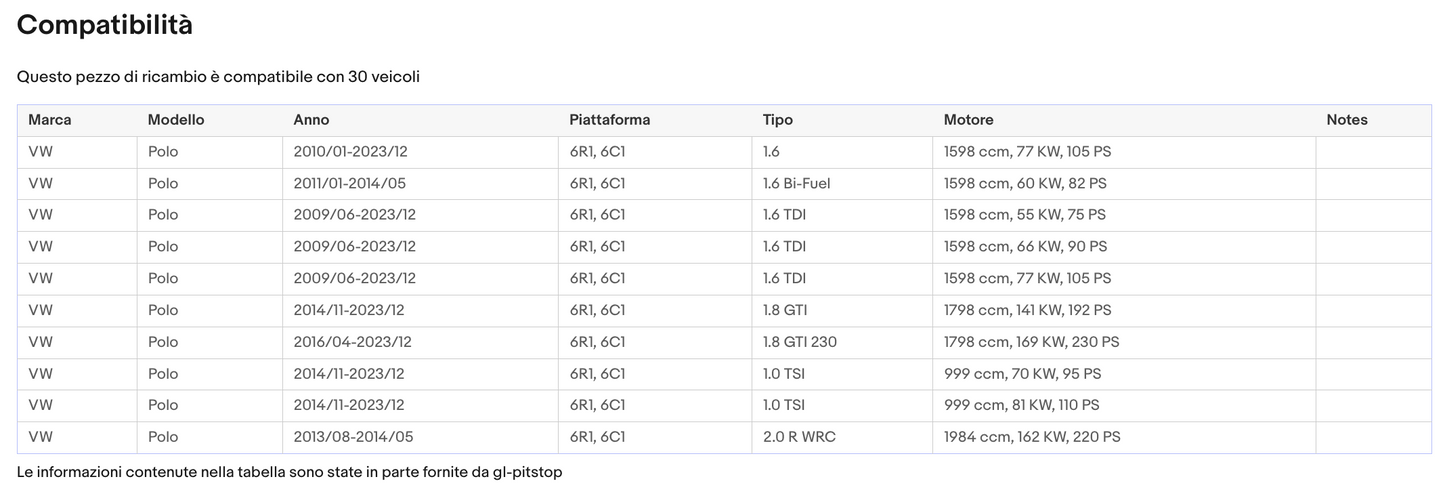Select the 2011/01-2014/05 year cell
Viewport: 1445px width, 496px height.
pos(349,184)
